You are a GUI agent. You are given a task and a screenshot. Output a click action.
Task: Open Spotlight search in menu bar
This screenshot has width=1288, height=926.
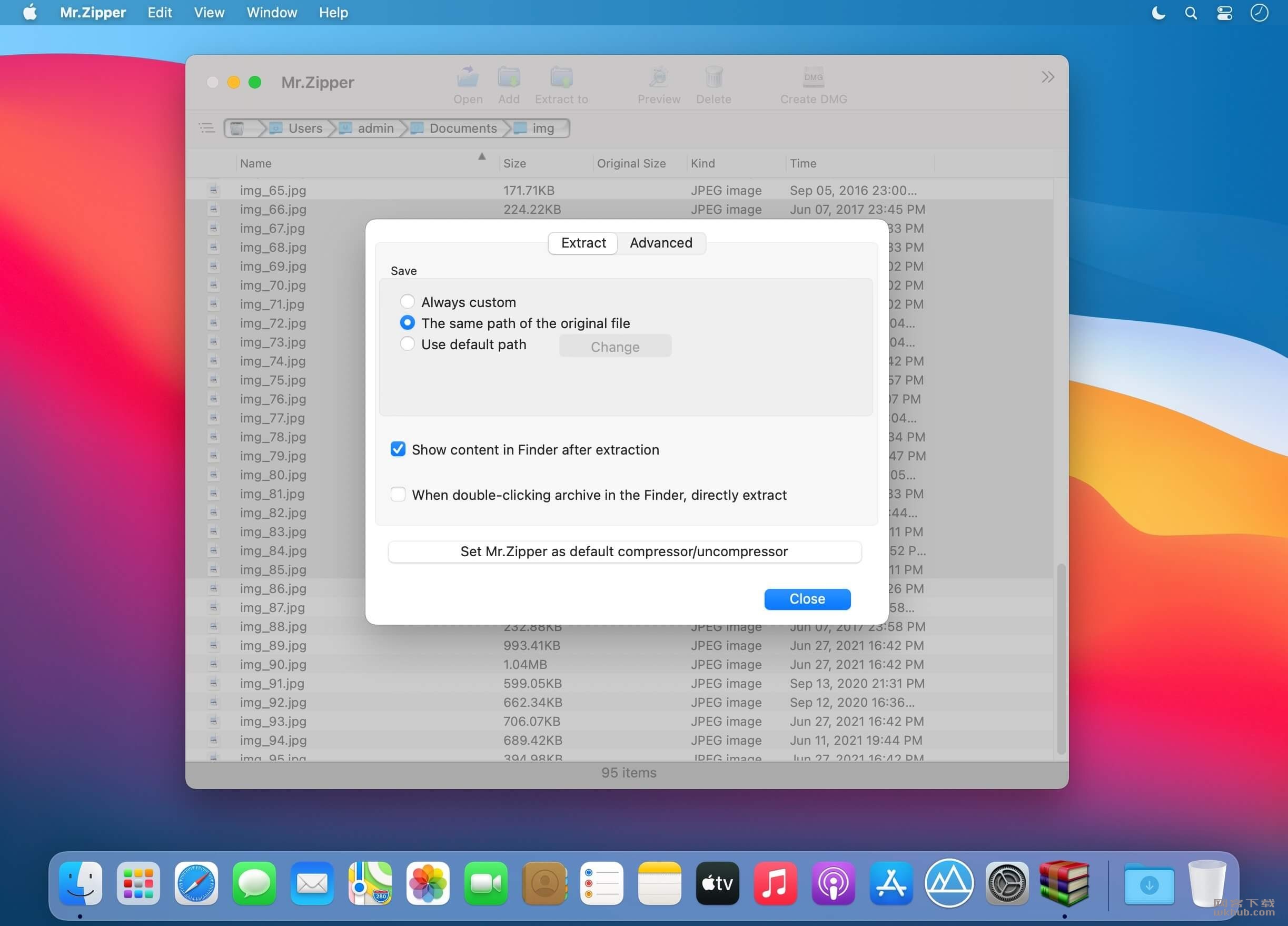point(1191,13)
